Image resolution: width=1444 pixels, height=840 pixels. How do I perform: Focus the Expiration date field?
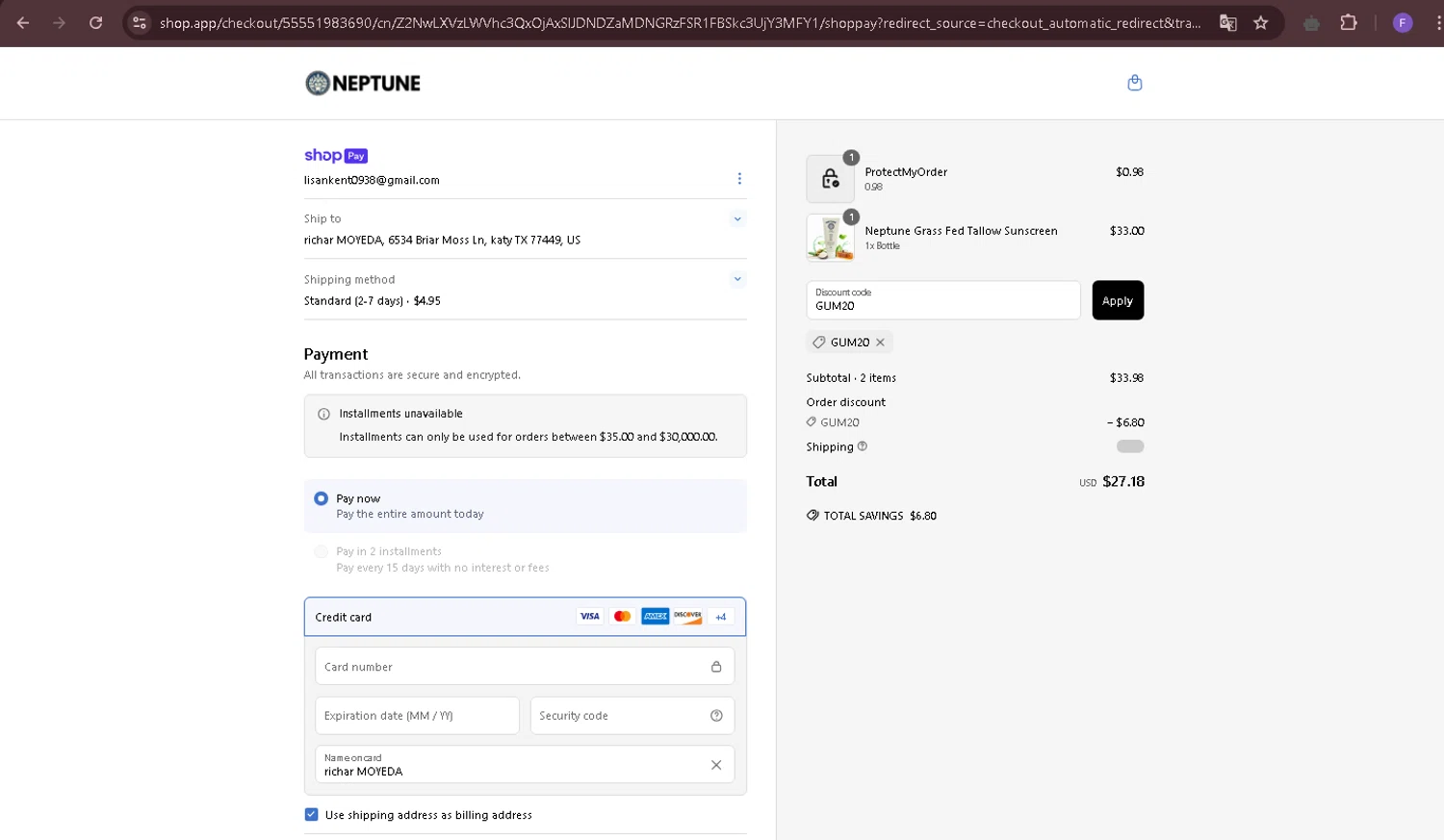click(x=417, y=716)
